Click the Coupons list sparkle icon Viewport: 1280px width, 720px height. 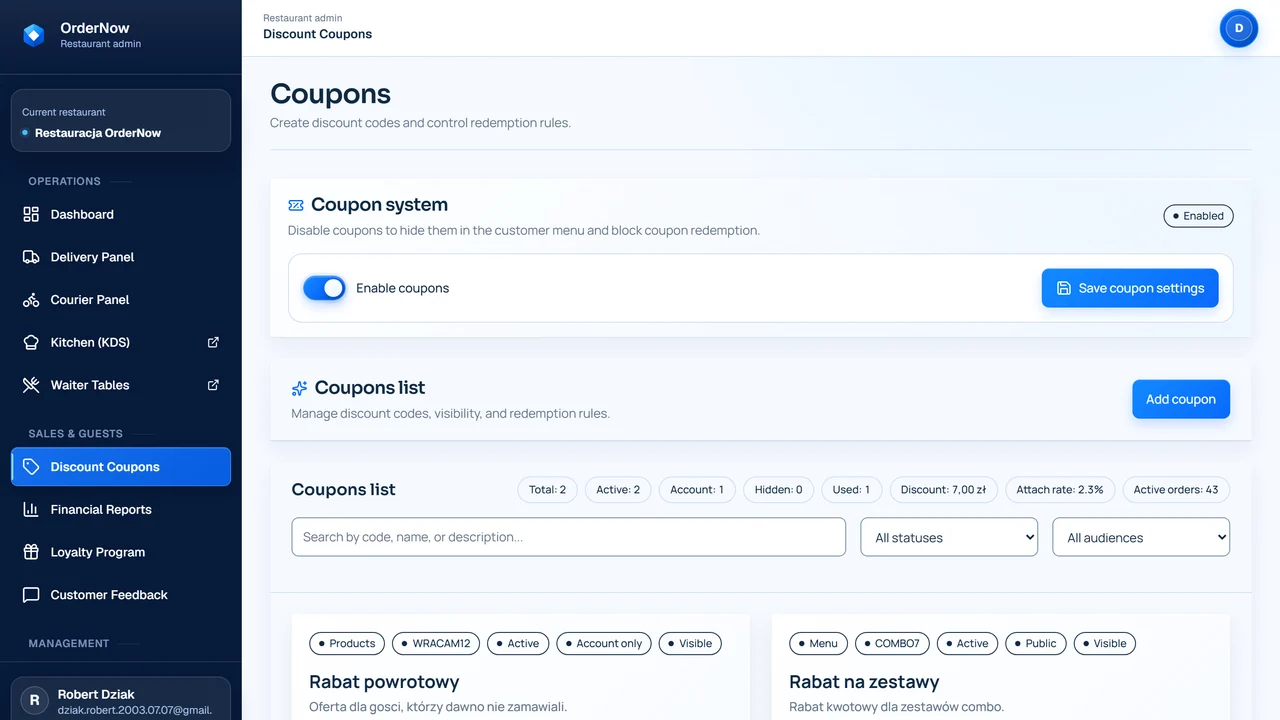(x=299, y=388)
